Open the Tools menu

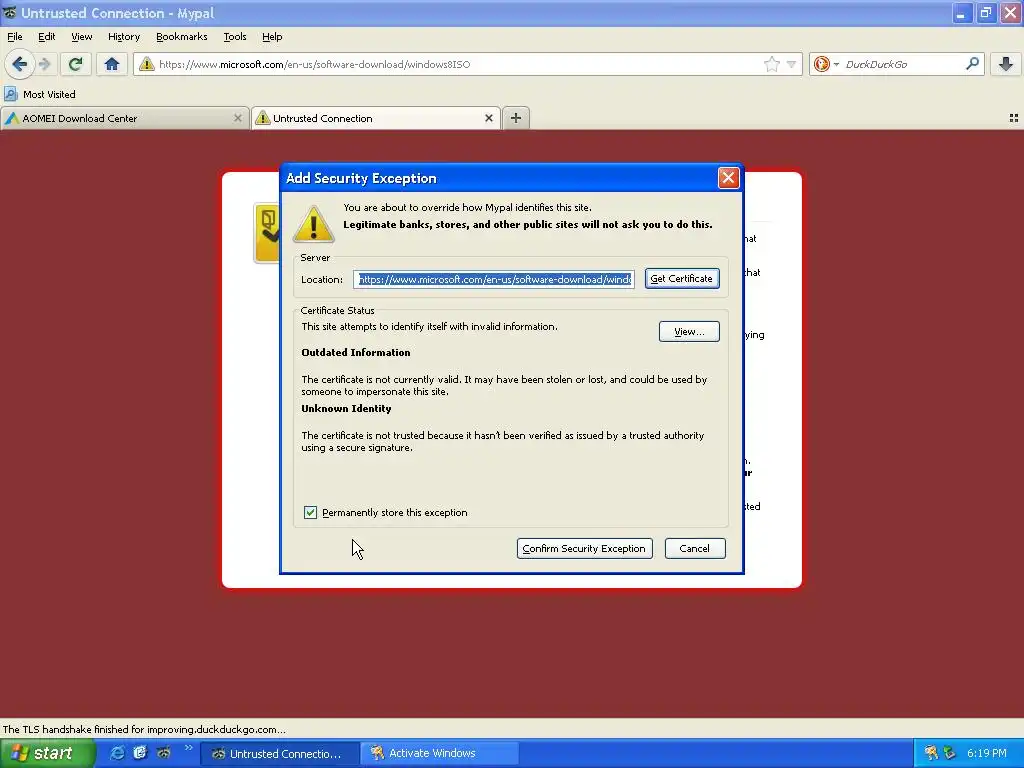point(235,37)
